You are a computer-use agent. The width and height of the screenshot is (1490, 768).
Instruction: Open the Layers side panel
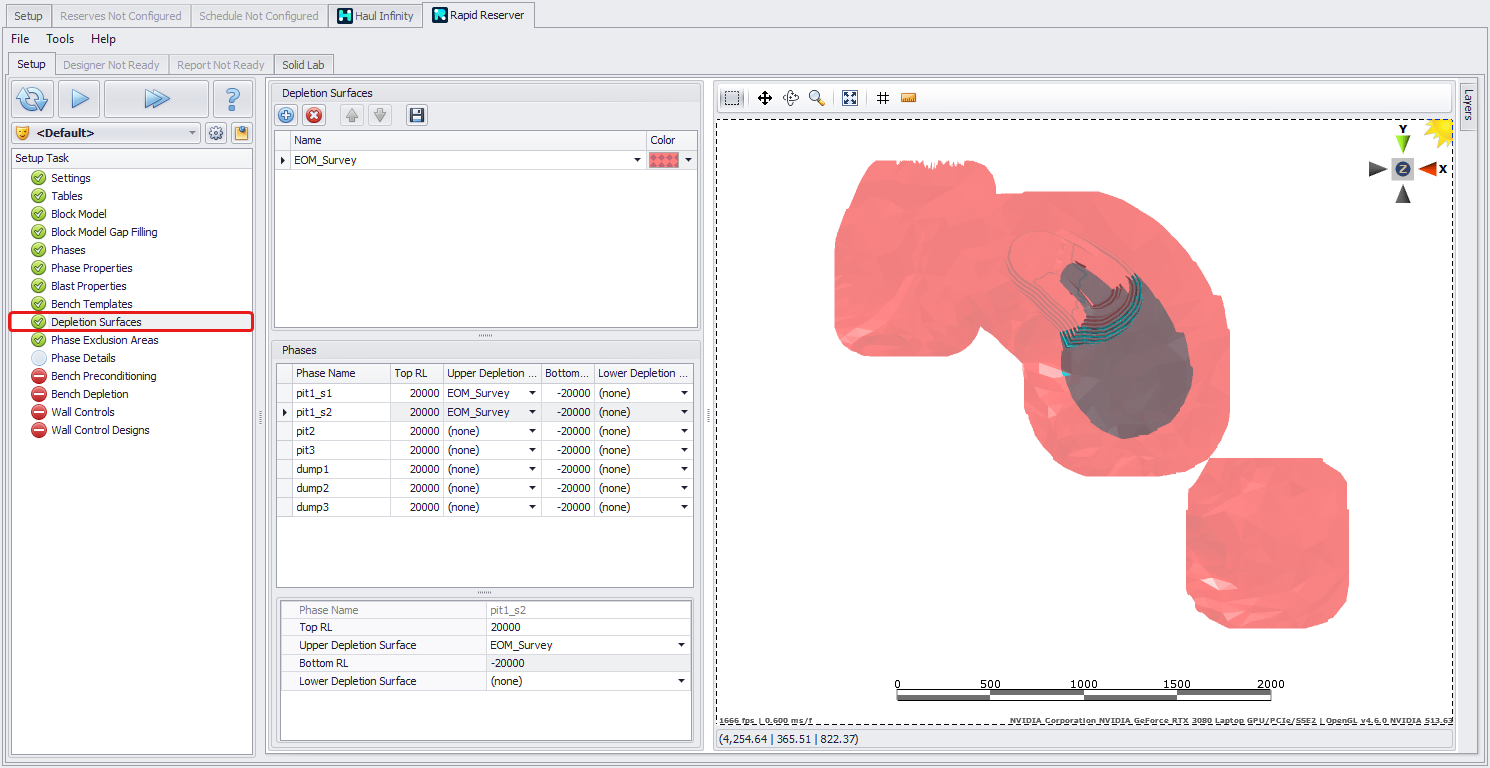(x=1468, y=105)
